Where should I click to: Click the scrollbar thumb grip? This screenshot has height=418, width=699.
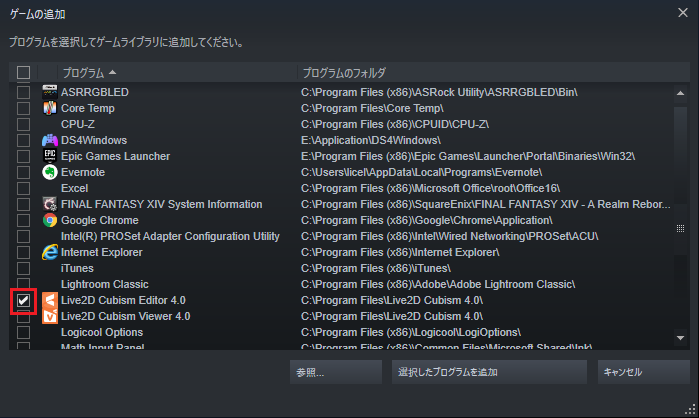(x=680, y=229)
